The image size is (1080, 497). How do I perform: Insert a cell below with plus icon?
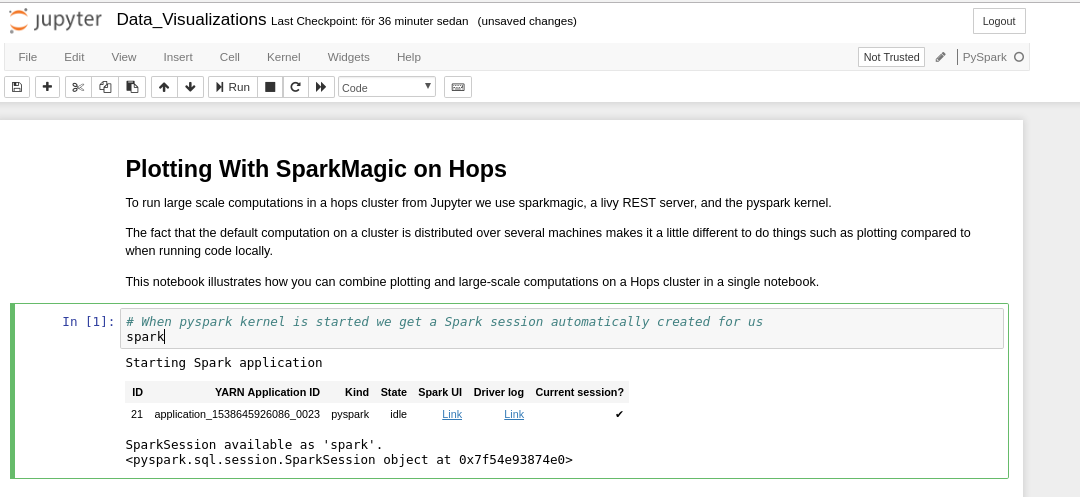(48, 87)
